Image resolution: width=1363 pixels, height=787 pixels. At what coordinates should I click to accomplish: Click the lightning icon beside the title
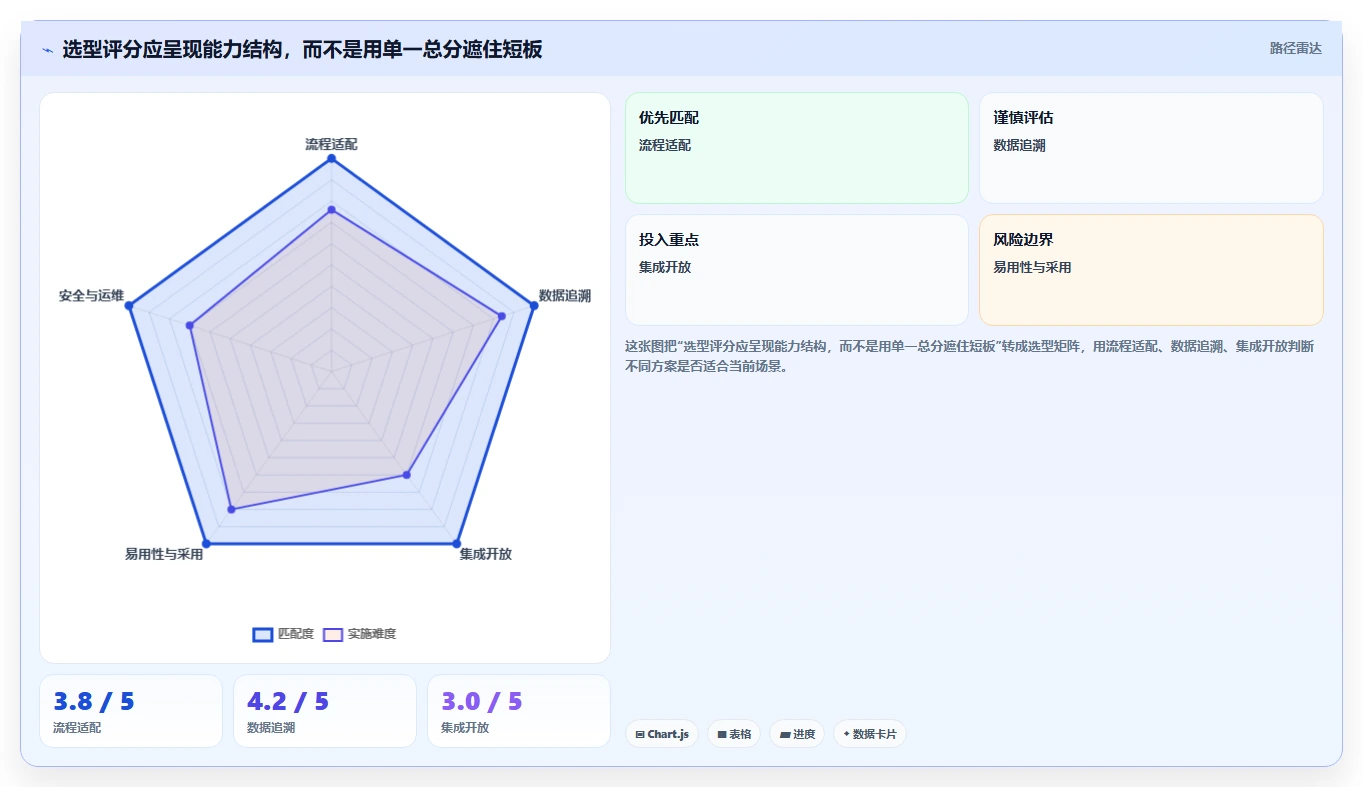pyautogui.click(x=47, y=50)
